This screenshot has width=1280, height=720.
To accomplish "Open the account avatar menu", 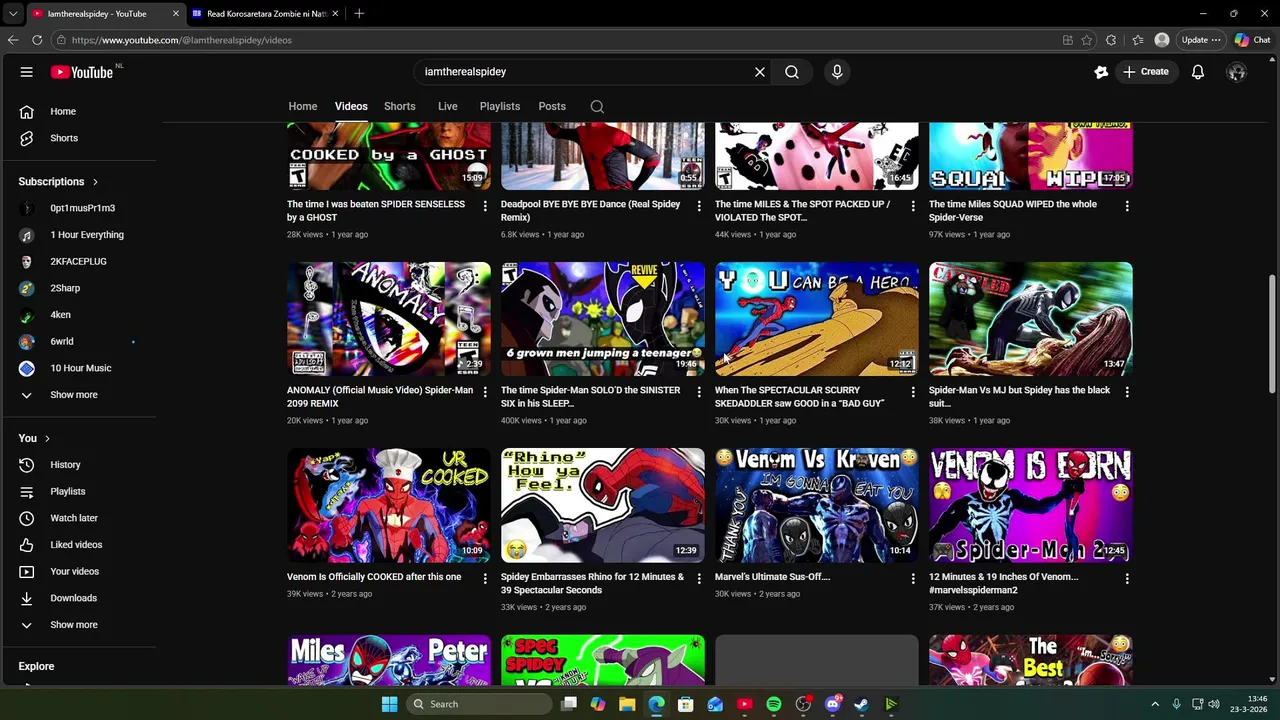I will coord(1237,72).
